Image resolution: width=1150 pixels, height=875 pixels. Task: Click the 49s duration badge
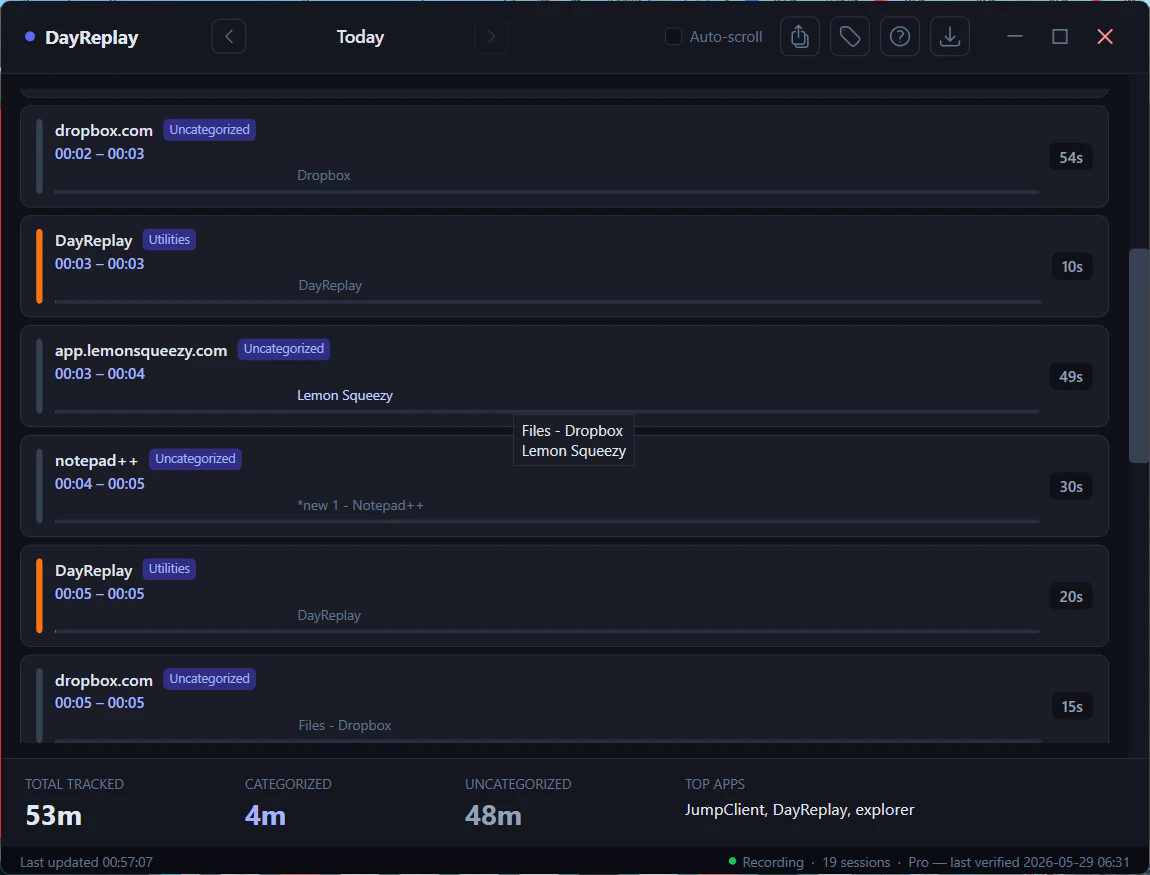coord(1071,377)
